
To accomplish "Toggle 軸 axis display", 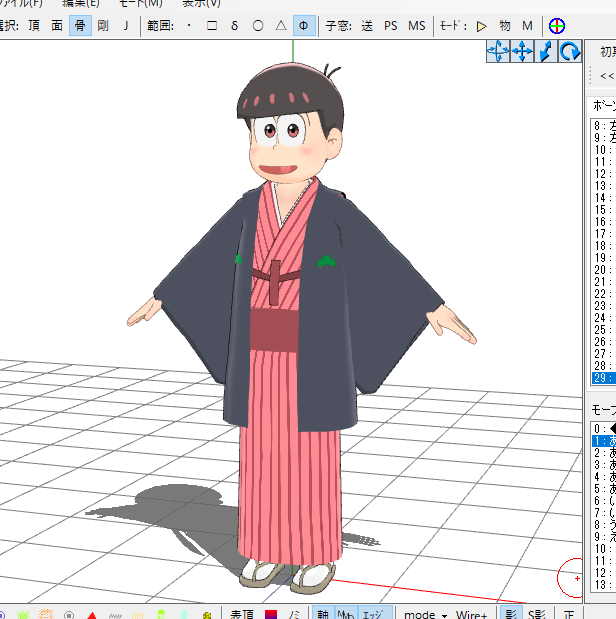I will coord(323,614).
